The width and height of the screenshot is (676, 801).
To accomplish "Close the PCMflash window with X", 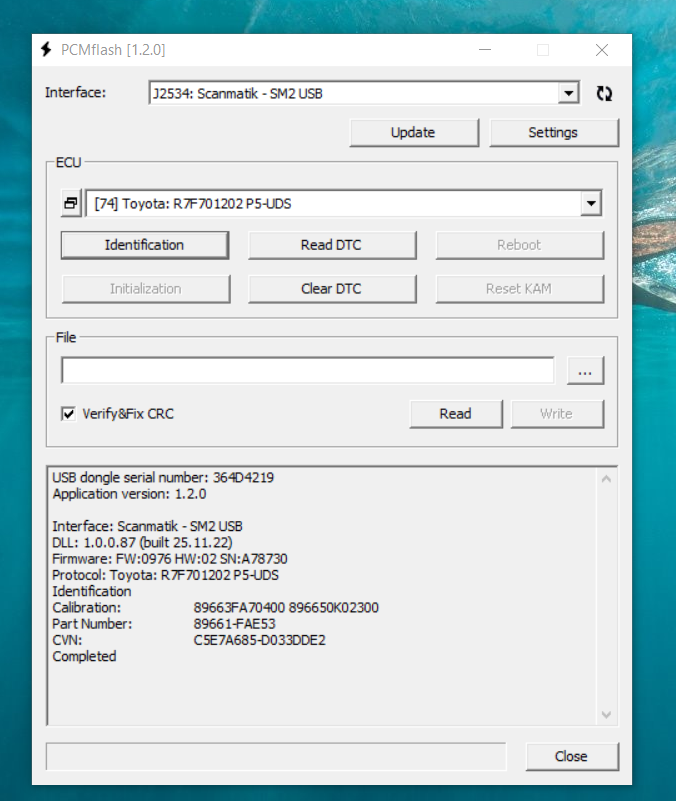I will [601, 50].
